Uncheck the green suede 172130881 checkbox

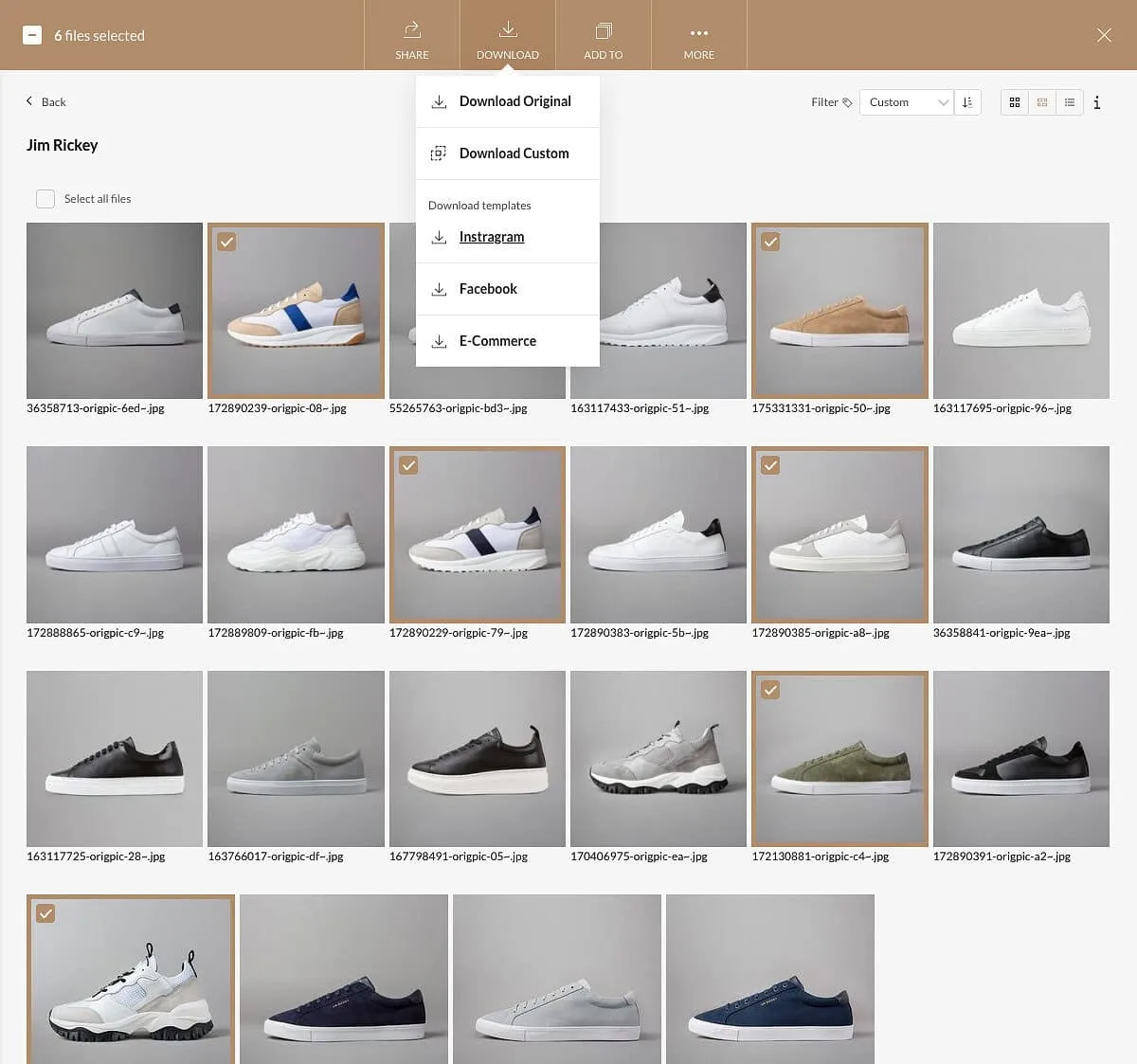pyautogui.click(x=770, y=690)
